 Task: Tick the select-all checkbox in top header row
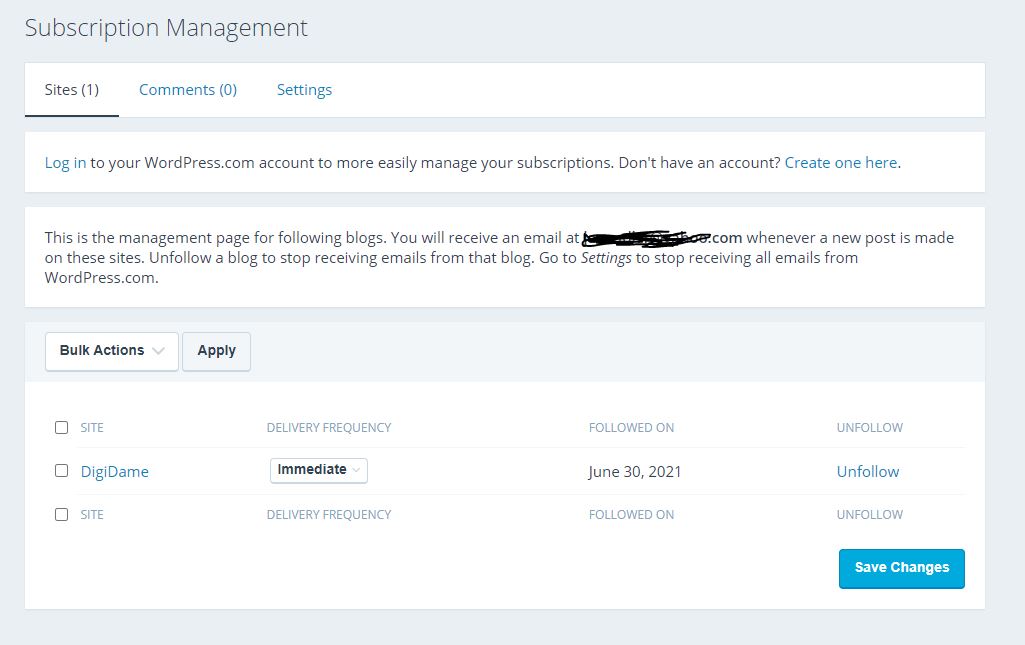pos(62,428)
